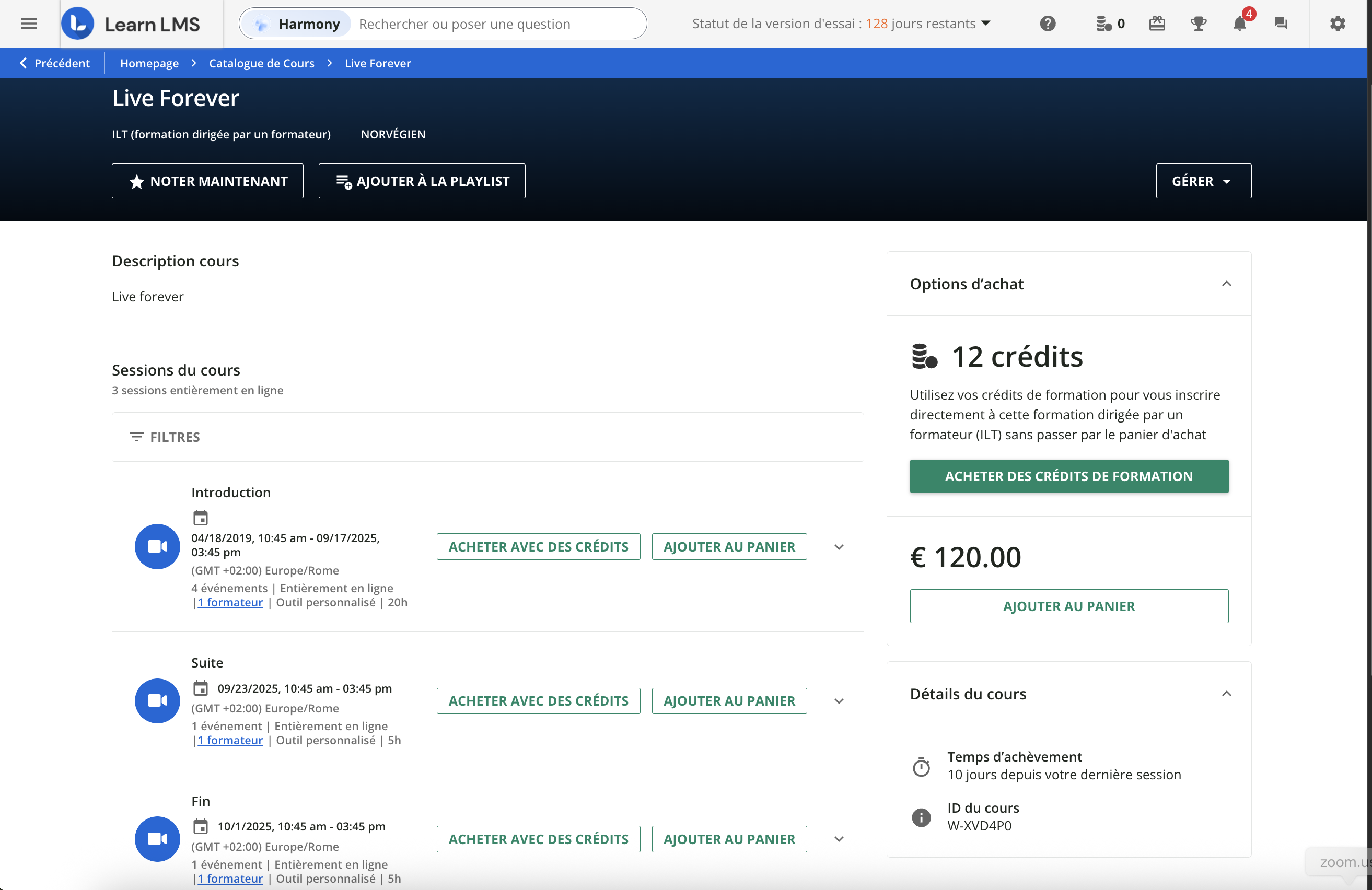Open the gift card rewards icon

pyautogui.click(x=1156, y=24)
